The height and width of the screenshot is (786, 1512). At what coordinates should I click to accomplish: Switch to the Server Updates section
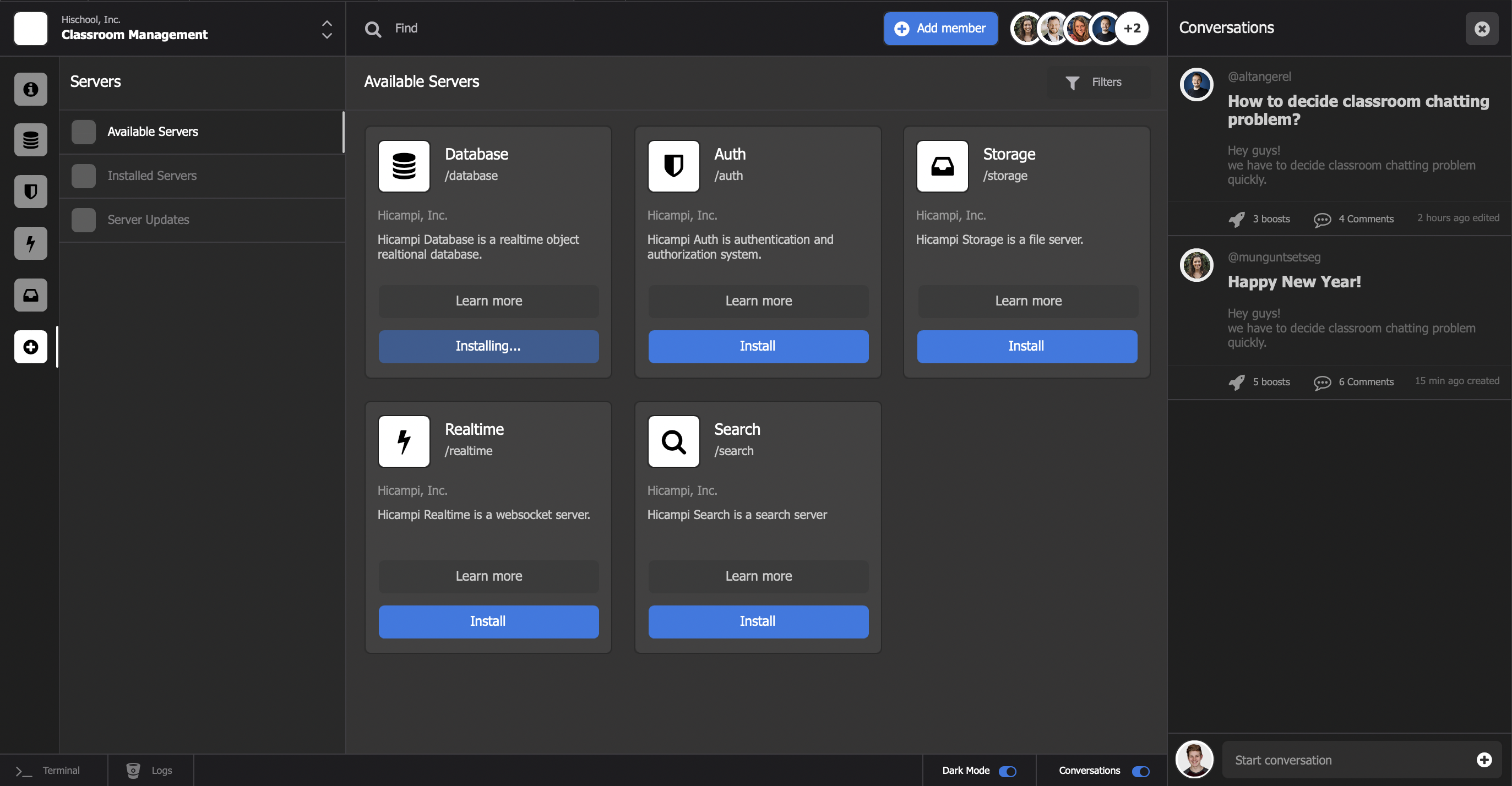click(148, 220)
